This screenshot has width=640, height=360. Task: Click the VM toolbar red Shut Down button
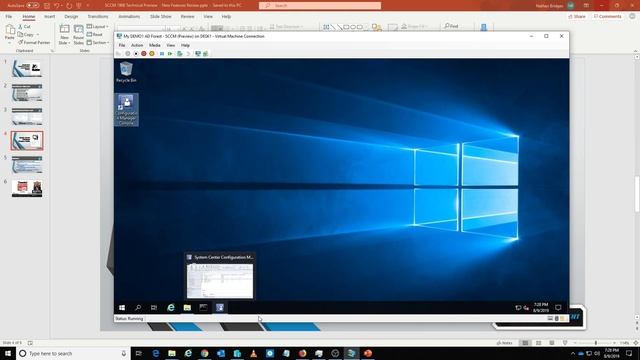pos(144,53)
